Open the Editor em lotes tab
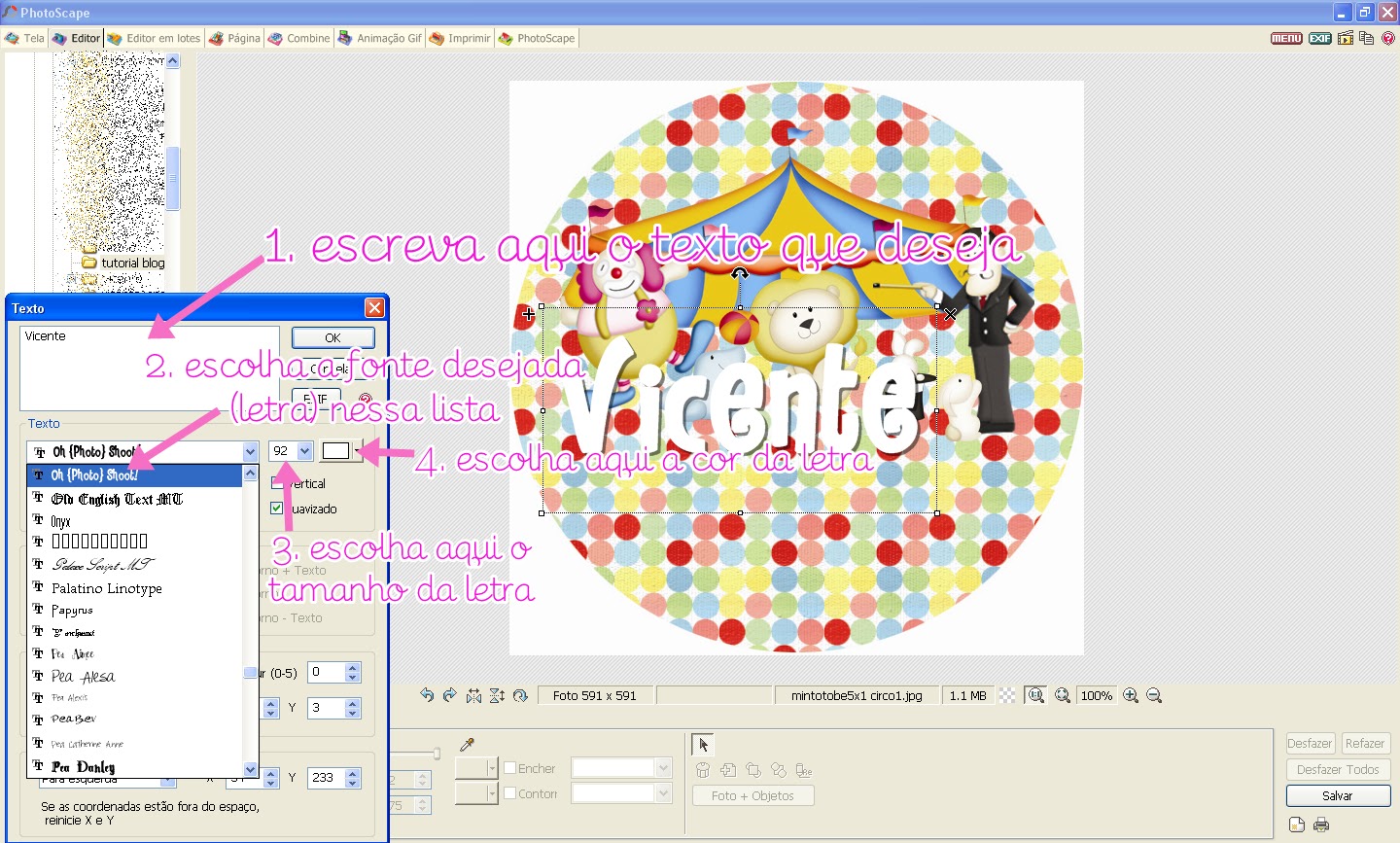Screen dimensions: 1400x843 click(x=154, y=38)
